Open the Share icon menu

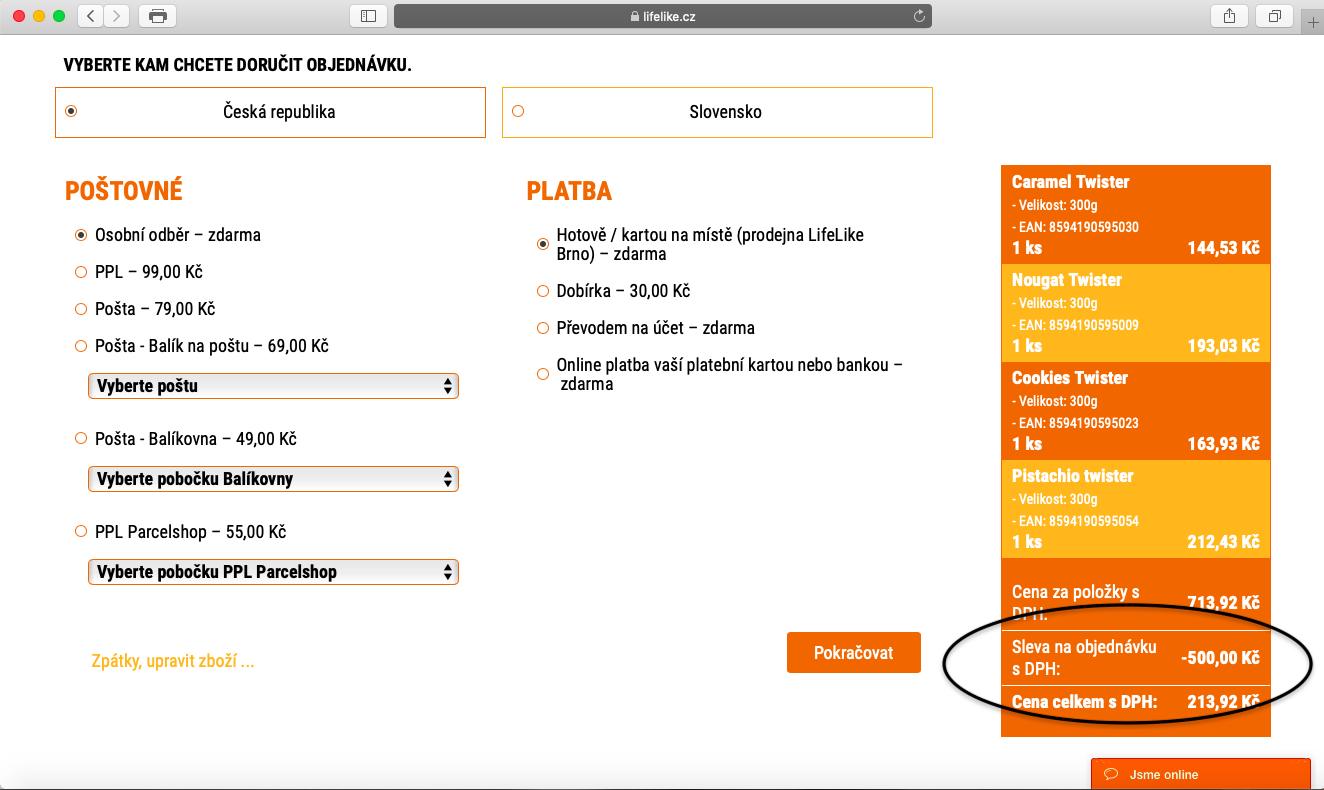(1228, 16)
